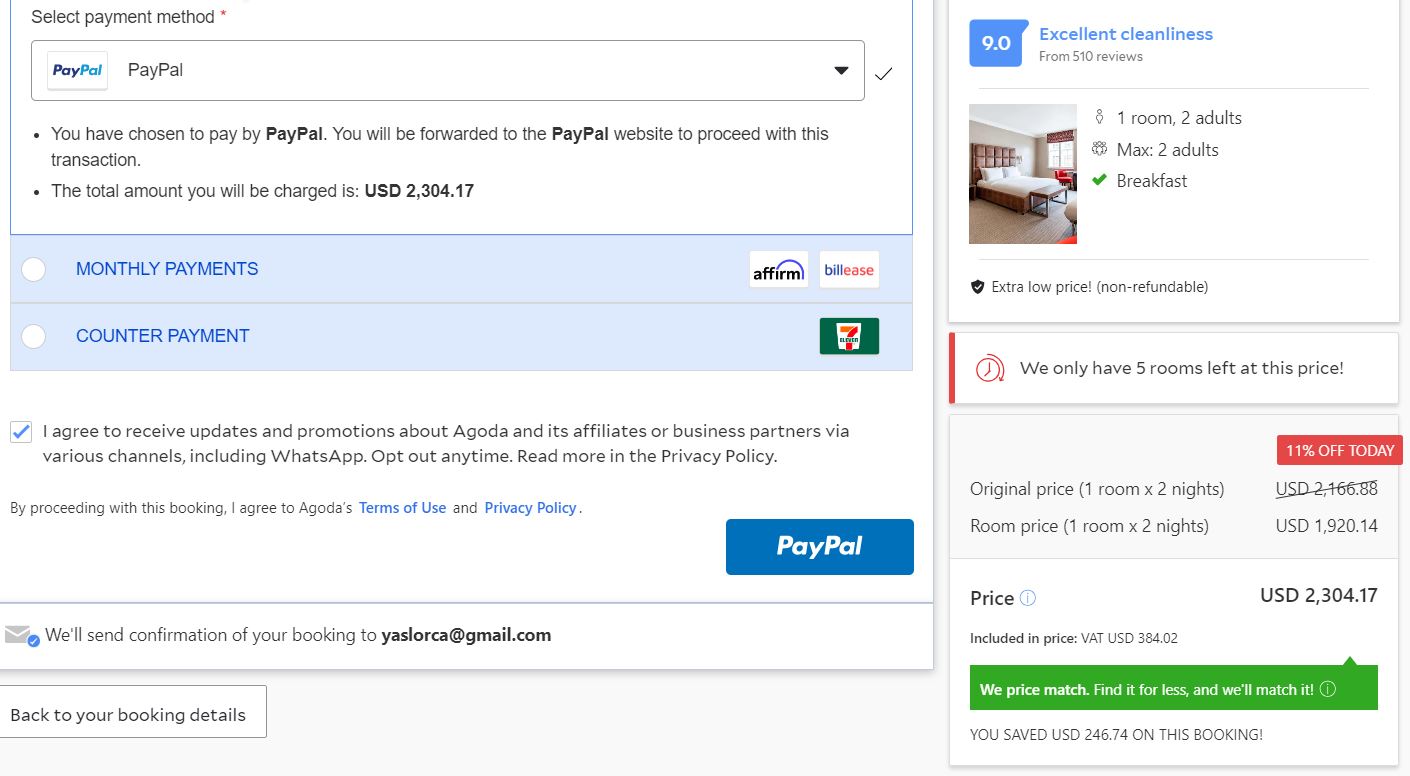Click the email confirmation envelope icon
This screenshot has height=776, width=1410.
[20, 635]
